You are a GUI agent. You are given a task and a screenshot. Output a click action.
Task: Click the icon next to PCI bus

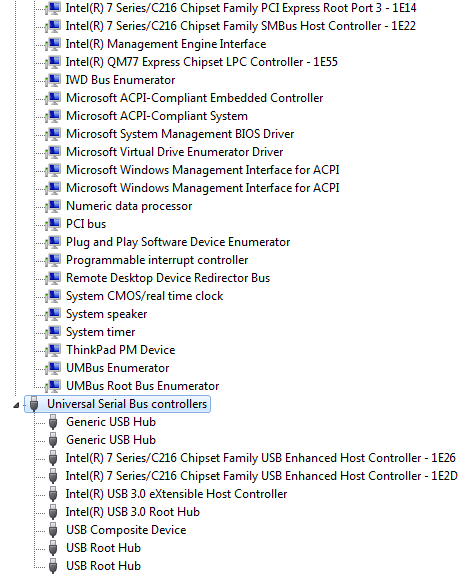coord(53,224)
